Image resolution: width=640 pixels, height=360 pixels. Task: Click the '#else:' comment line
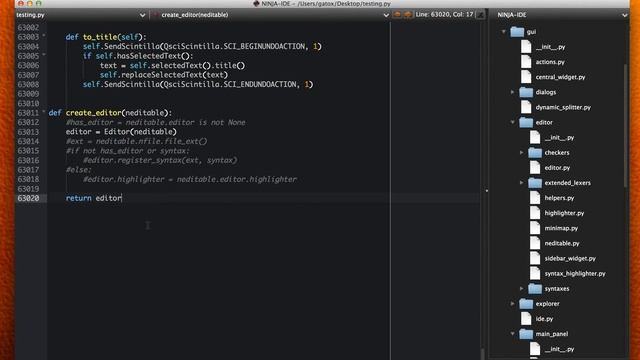tap(79, 170)
